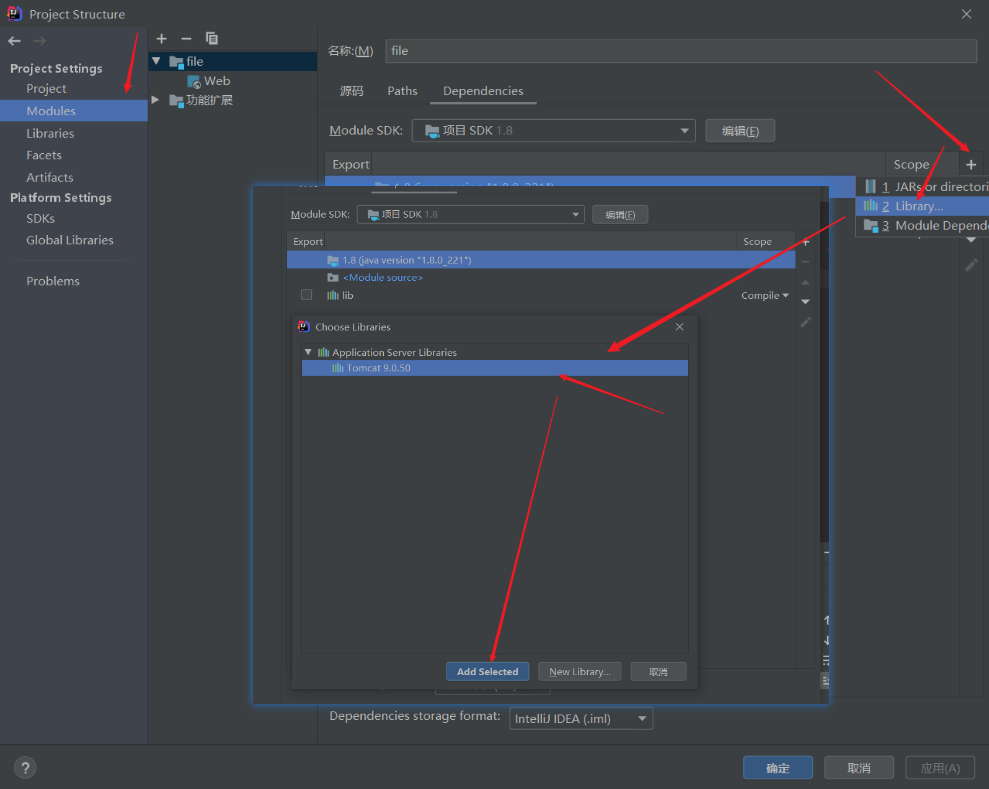
Task: Confirm with the 确定 button
Action: (x=778, y=768)
